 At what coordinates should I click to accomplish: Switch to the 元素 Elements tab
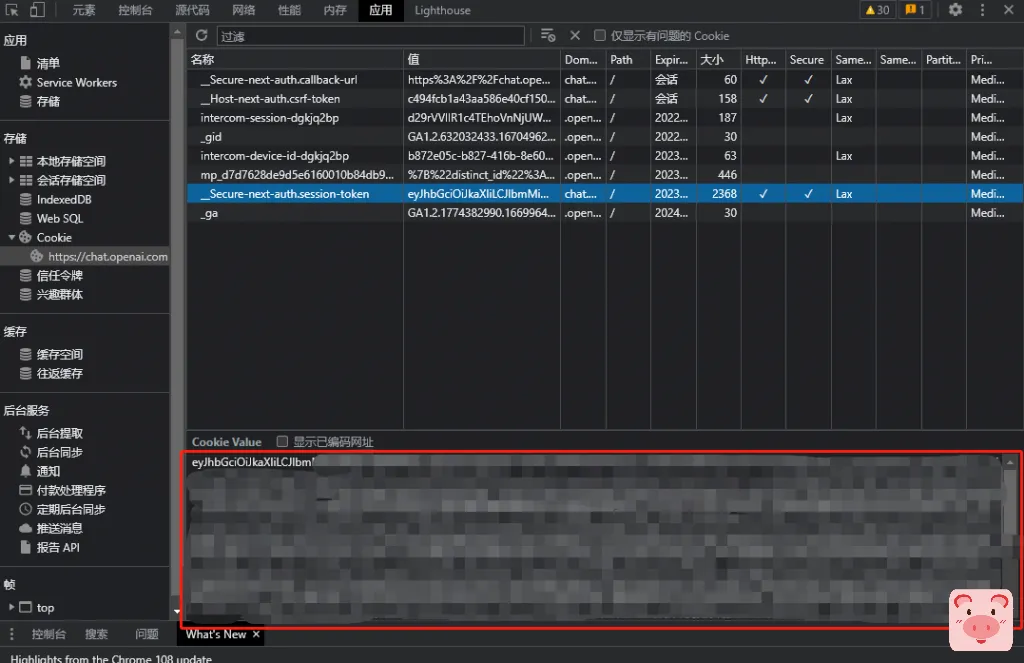[x=84, y=10]
